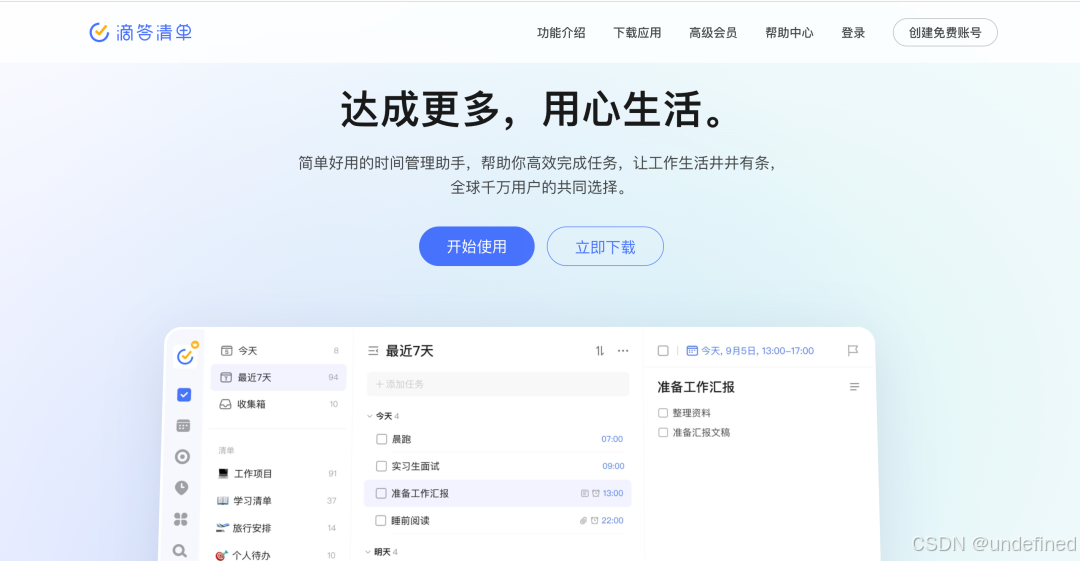Open the focus target circle sidebar icon

coord(183,457)
